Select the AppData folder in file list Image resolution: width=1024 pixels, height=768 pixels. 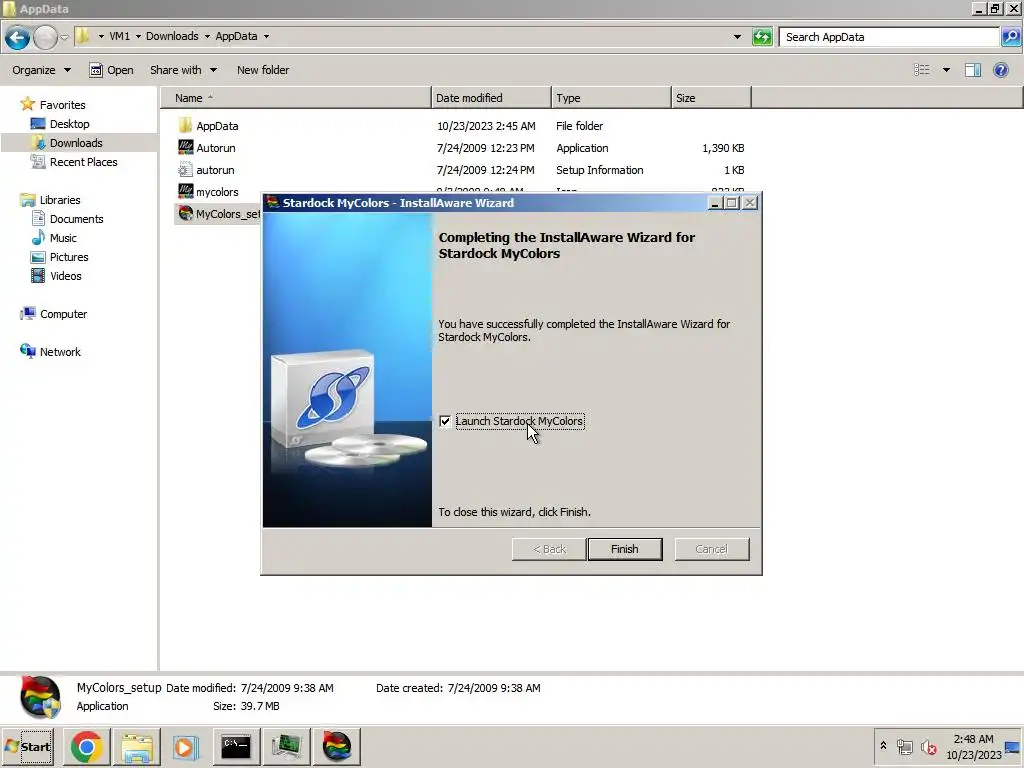pyautogui.click(x=217, y=126)
